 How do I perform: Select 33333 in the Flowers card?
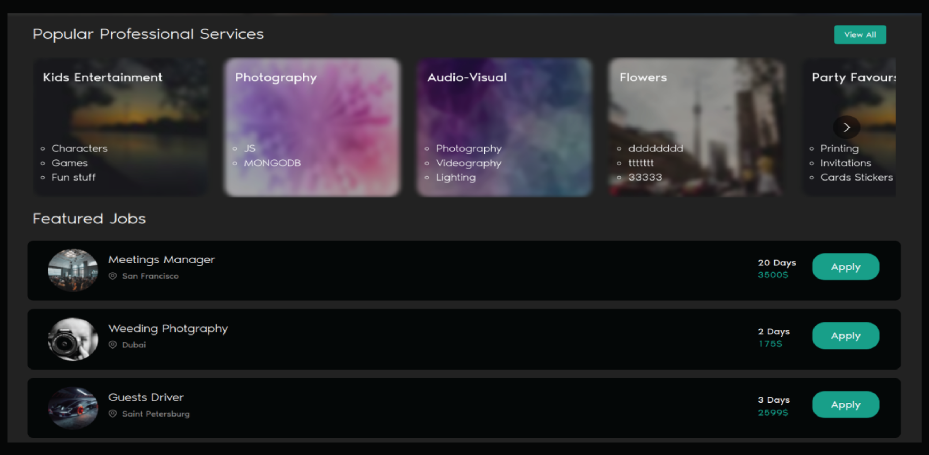tap(645, 177)
